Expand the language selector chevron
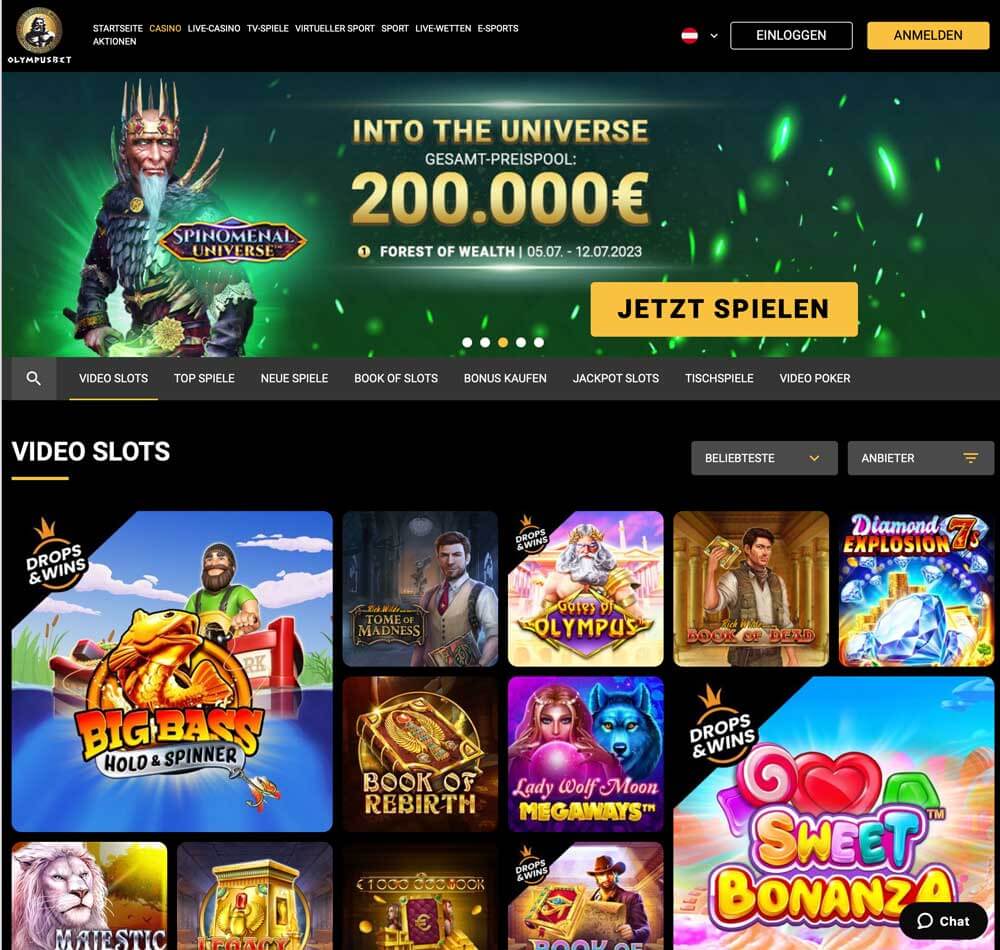The width and height of the screenshot is (1000, 950). tap(714, 36)
